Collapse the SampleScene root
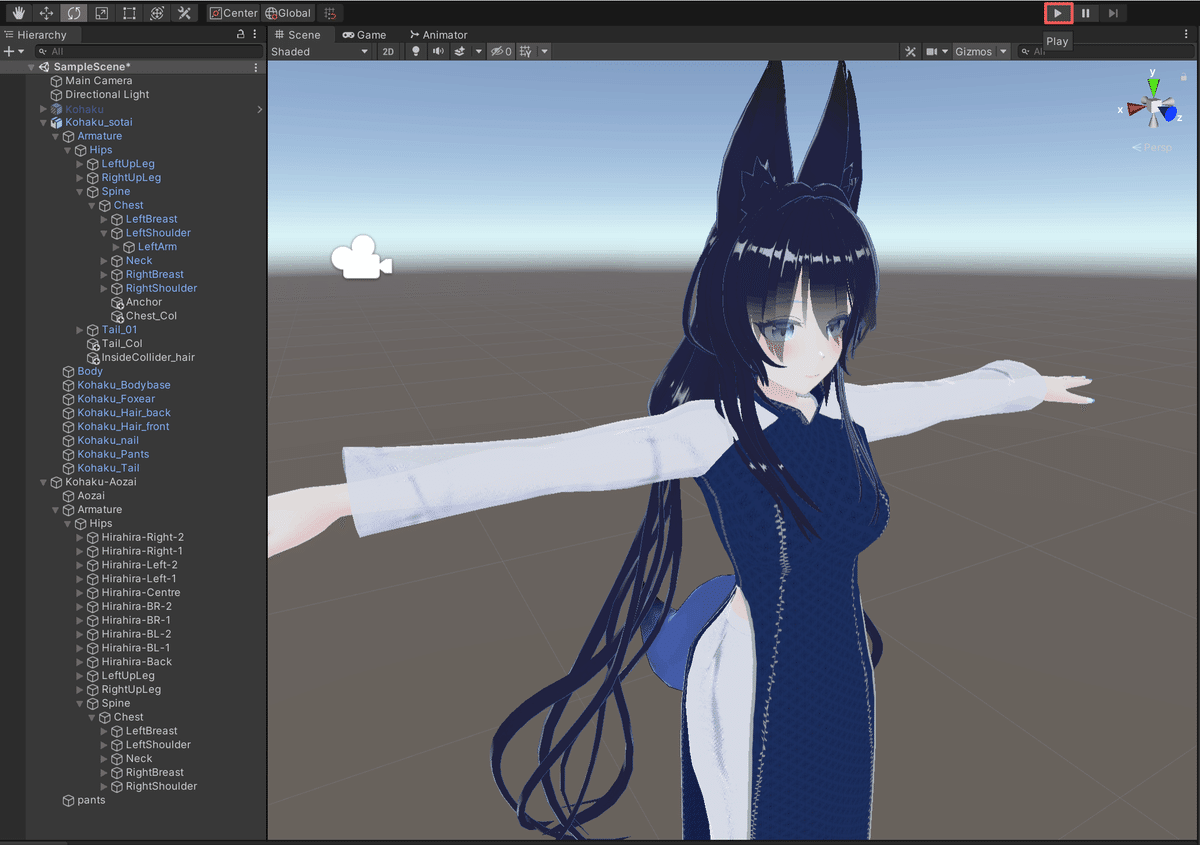Screen dimensions: 1200x845 coord(31,67)
